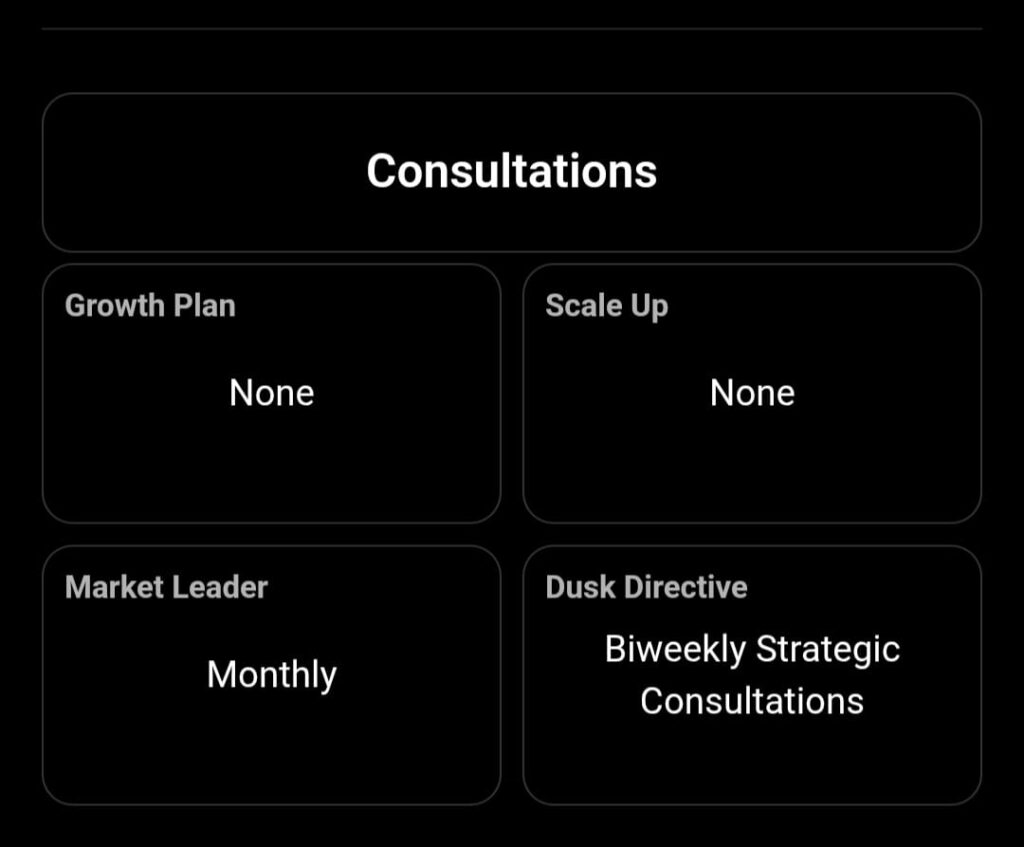The height and width of the screenshot is (847, 1024).
Task: Click the word Strategic in Dusk Directive
Action: (x=828, y=650)
